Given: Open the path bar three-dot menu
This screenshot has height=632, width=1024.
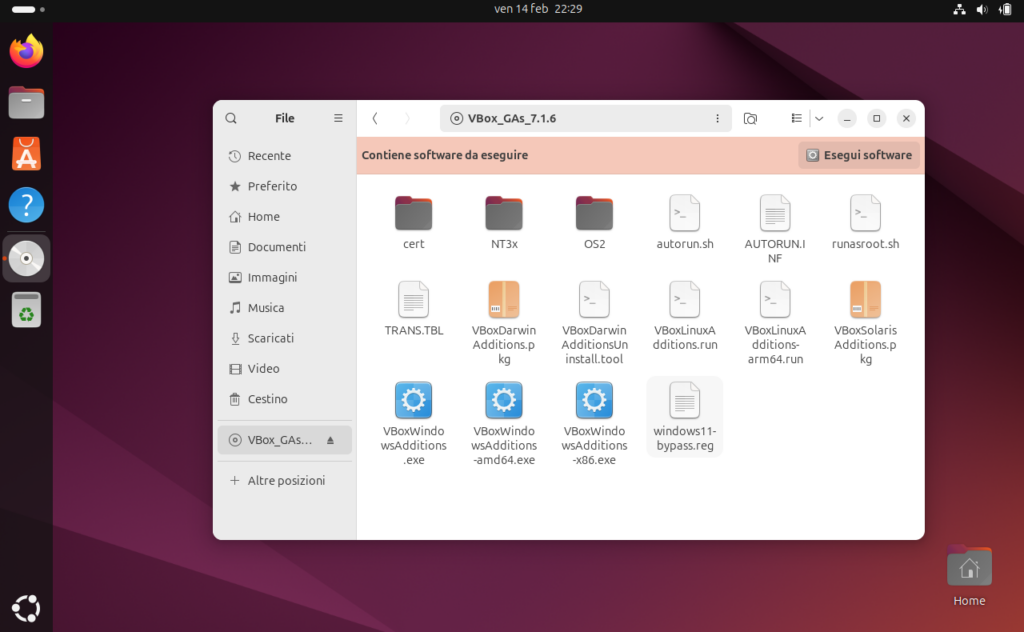Looking at the screenshot, I should (717, 118).
